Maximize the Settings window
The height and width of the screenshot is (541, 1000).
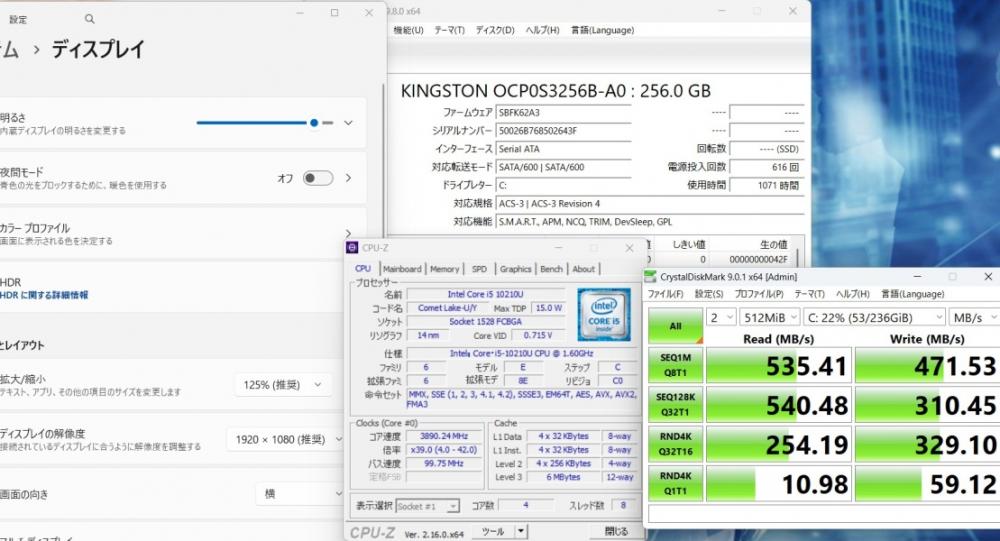click(334, 13)
